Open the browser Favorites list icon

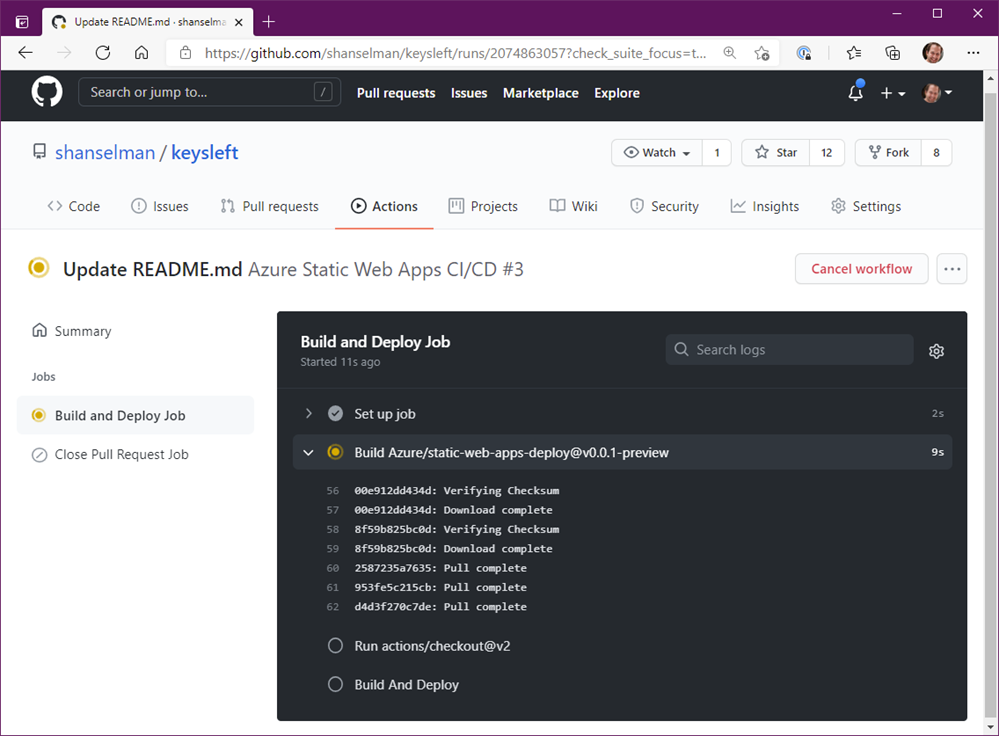854,53
